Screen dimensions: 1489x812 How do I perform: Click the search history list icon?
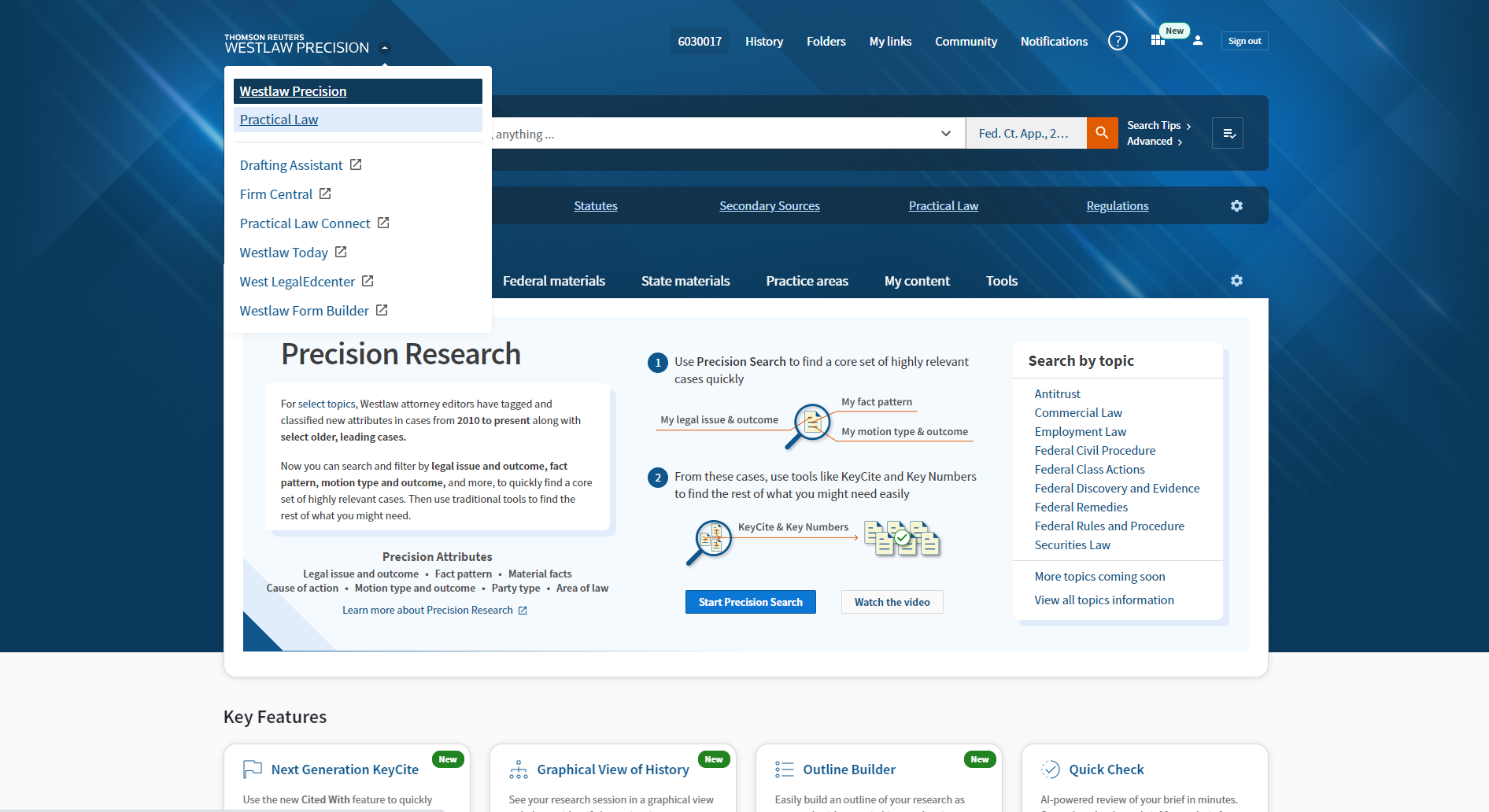pos(1228,134)
